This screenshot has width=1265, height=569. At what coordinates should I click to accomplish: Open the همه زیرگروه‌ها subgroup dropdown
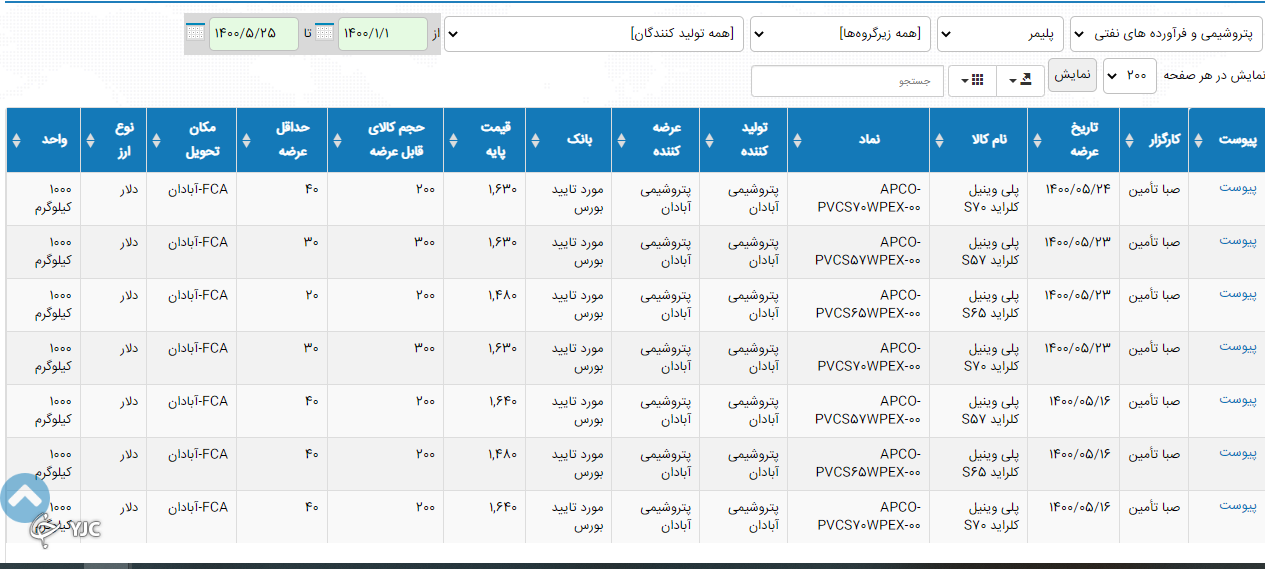click(x=840, y=34)
